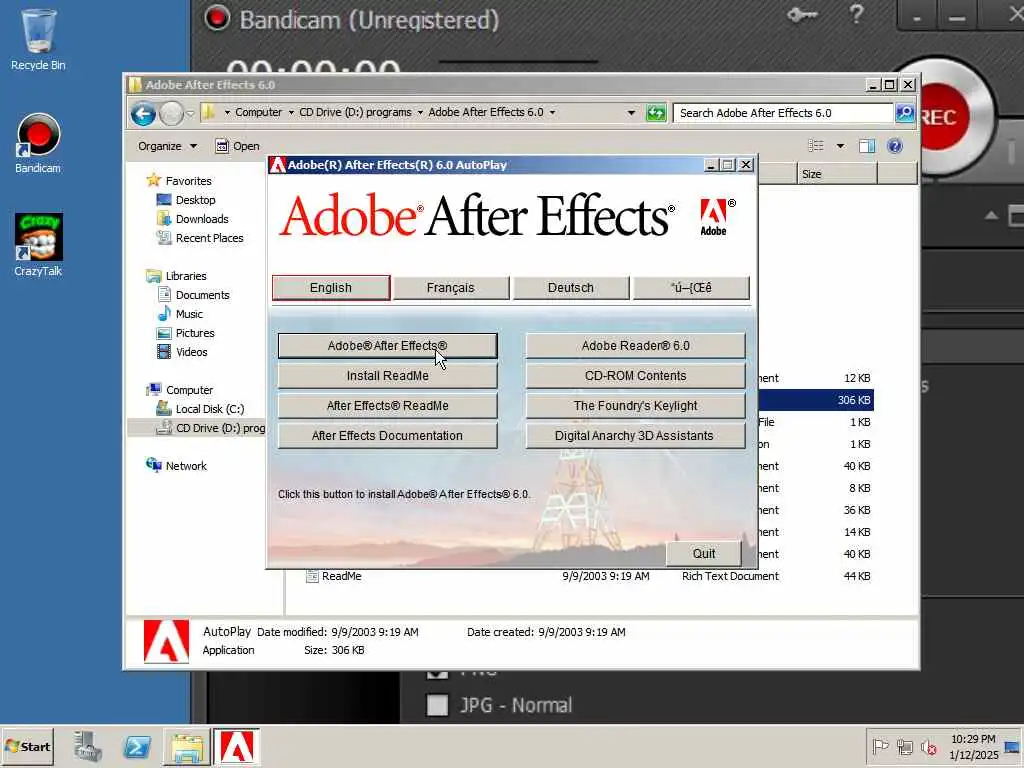Viewport: 1024px width, 768px height.
Task: Quit the AutoPlay window
Action: pos(703,553)
